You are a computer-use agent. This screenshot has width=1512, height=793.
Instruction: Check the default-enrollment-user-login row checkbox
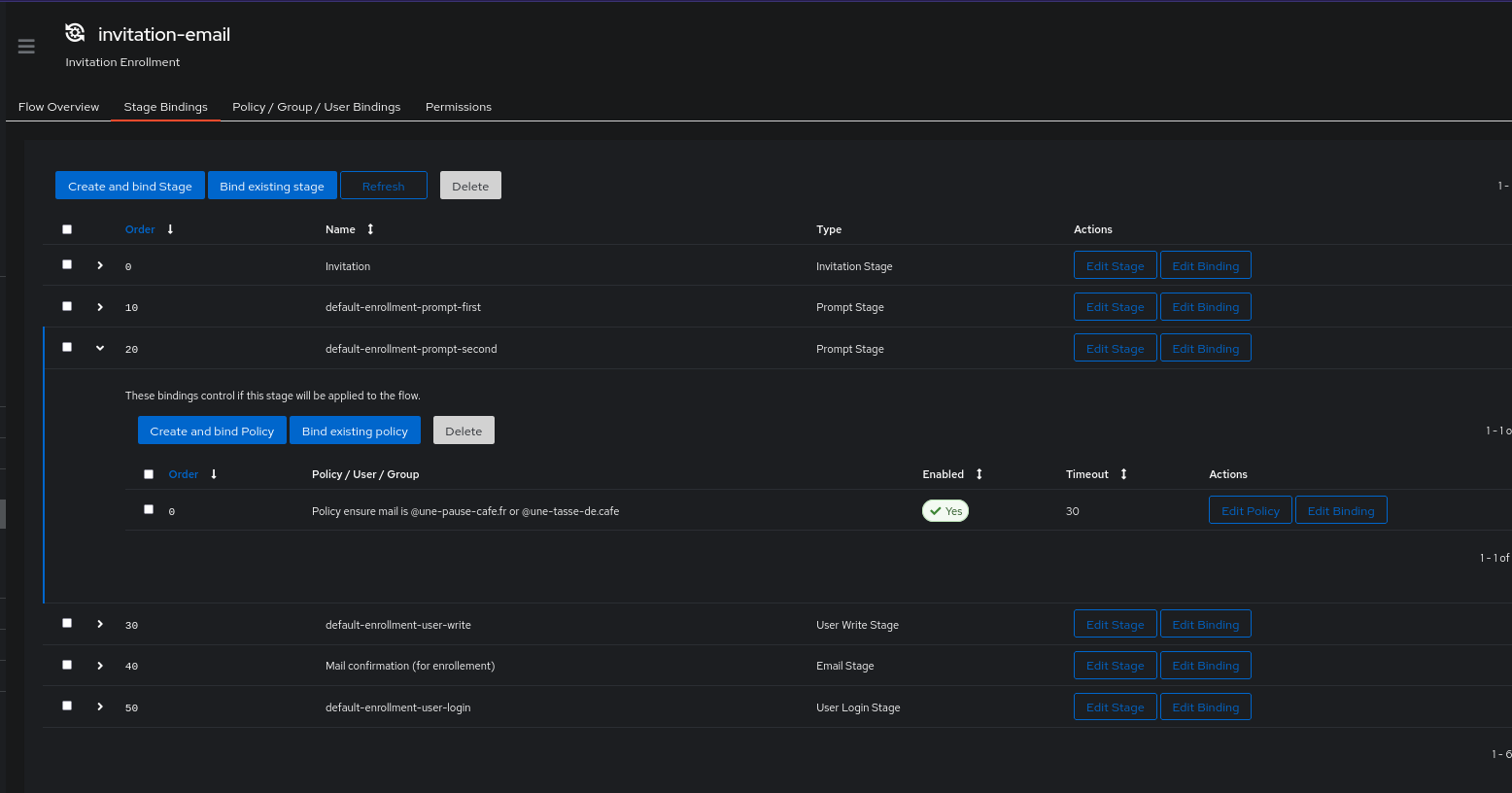(x=67, y=706)
